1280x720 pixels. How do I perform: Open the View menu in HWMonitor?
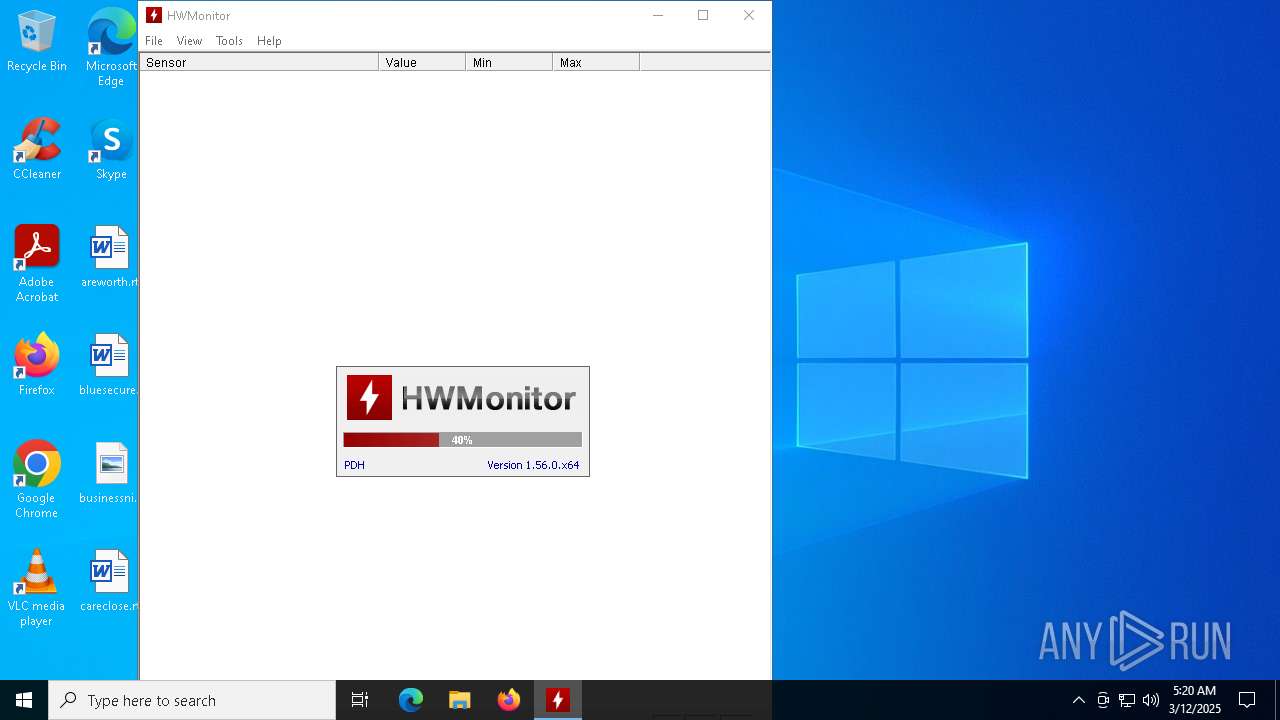[189, 41]
